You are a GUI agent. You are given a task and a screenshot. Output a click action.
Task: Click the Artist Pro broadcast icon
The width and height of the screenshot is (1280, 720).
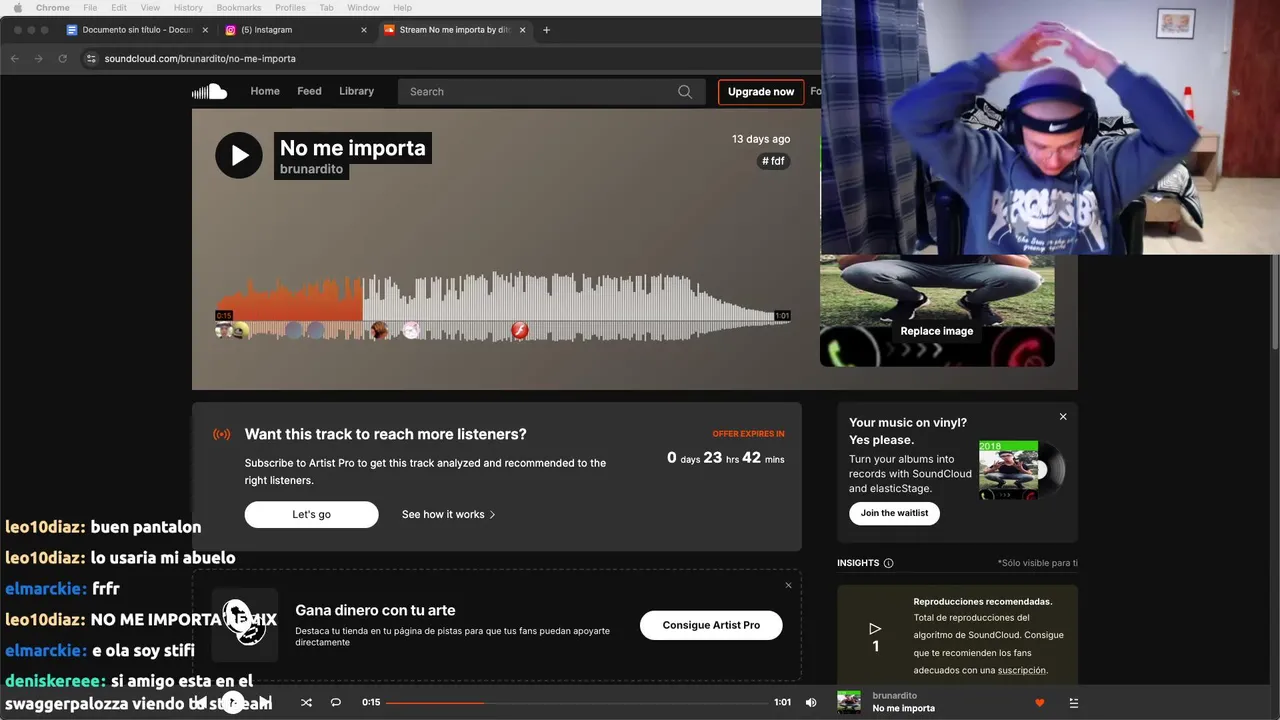[x=222, y=434]
